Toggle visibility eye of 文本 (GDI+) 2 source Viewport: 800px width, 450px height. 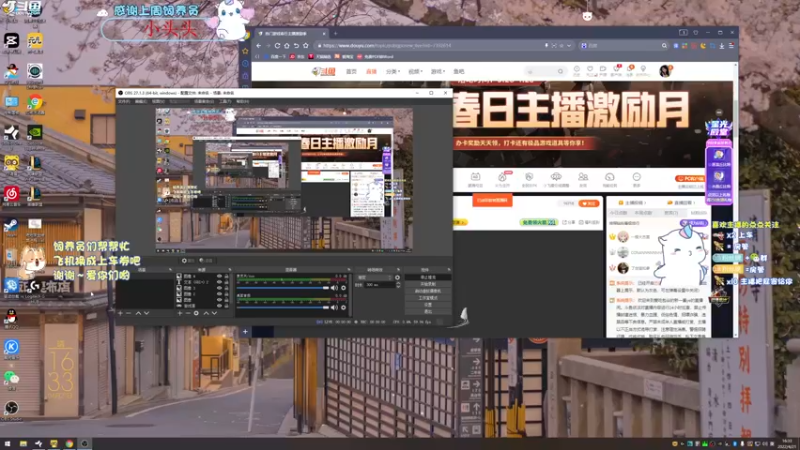point(219,282)
